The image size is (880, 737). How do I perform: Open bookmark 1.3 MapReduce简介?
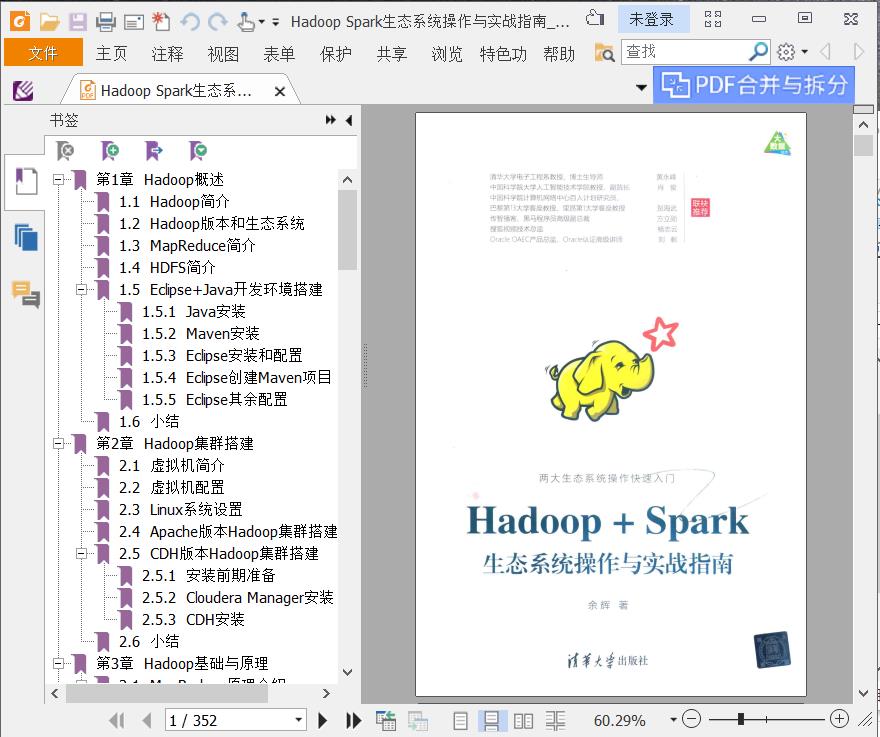tap(187, 246)
